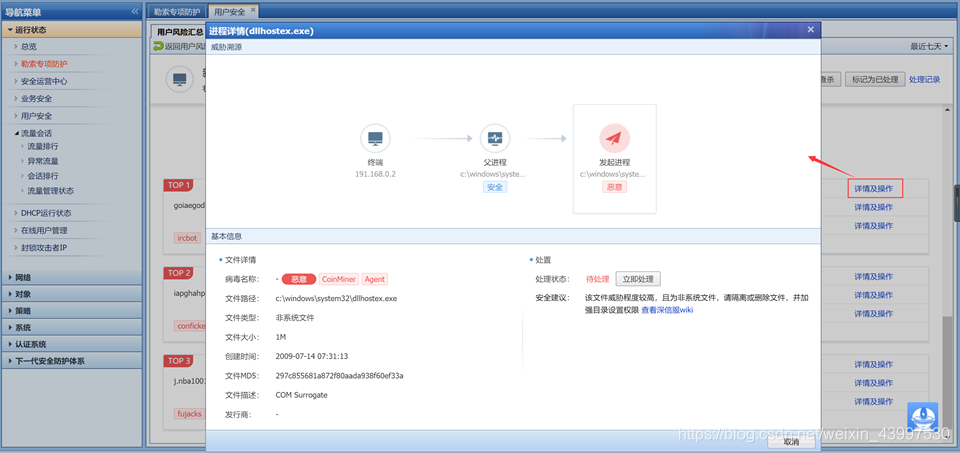Click the 立即处理 button
Viewport: 960px width, 453px height.
pos(637,279)
